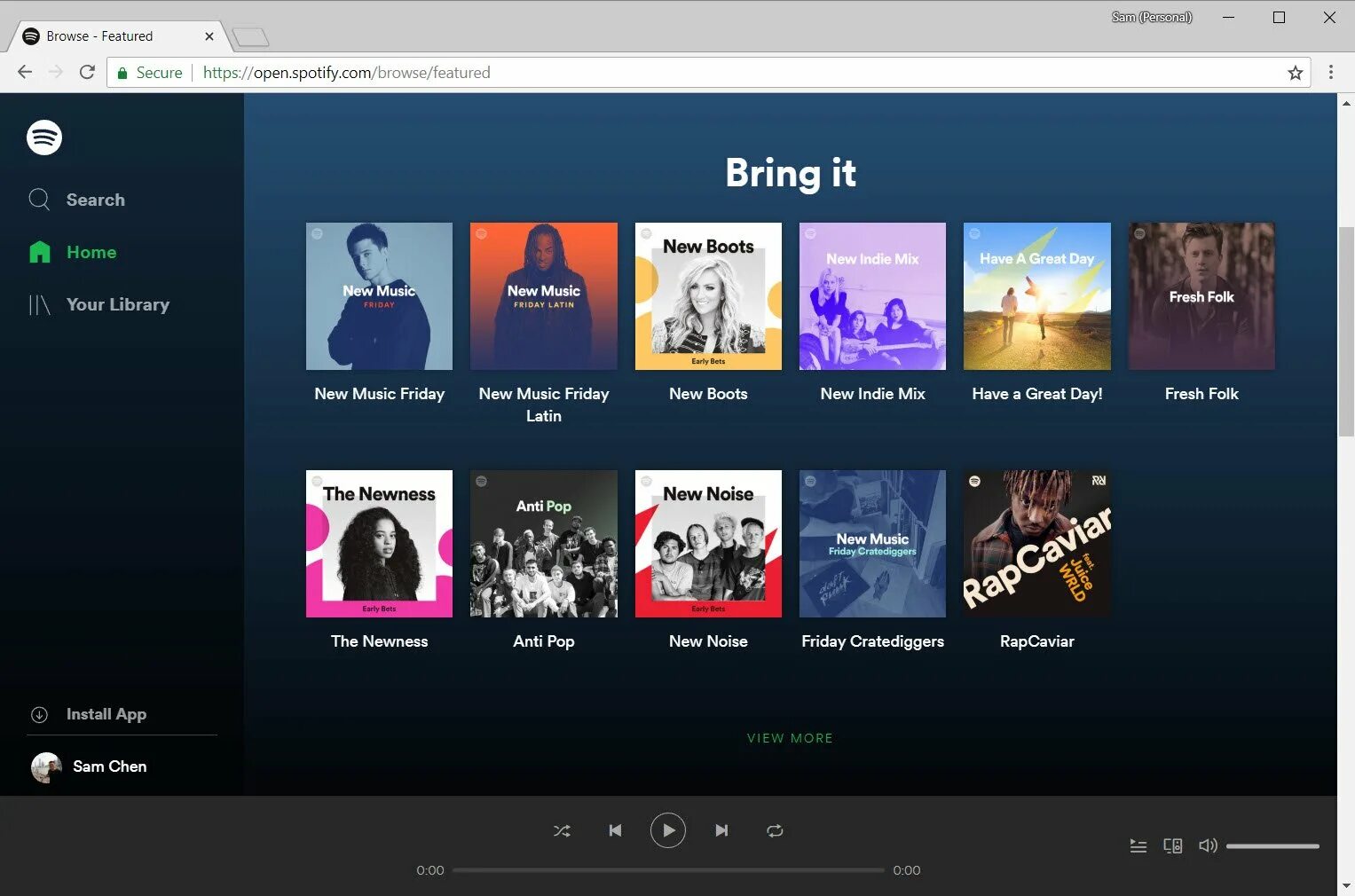
Task: Open New Boots playlist cover
Action: (x=708, y=296)
